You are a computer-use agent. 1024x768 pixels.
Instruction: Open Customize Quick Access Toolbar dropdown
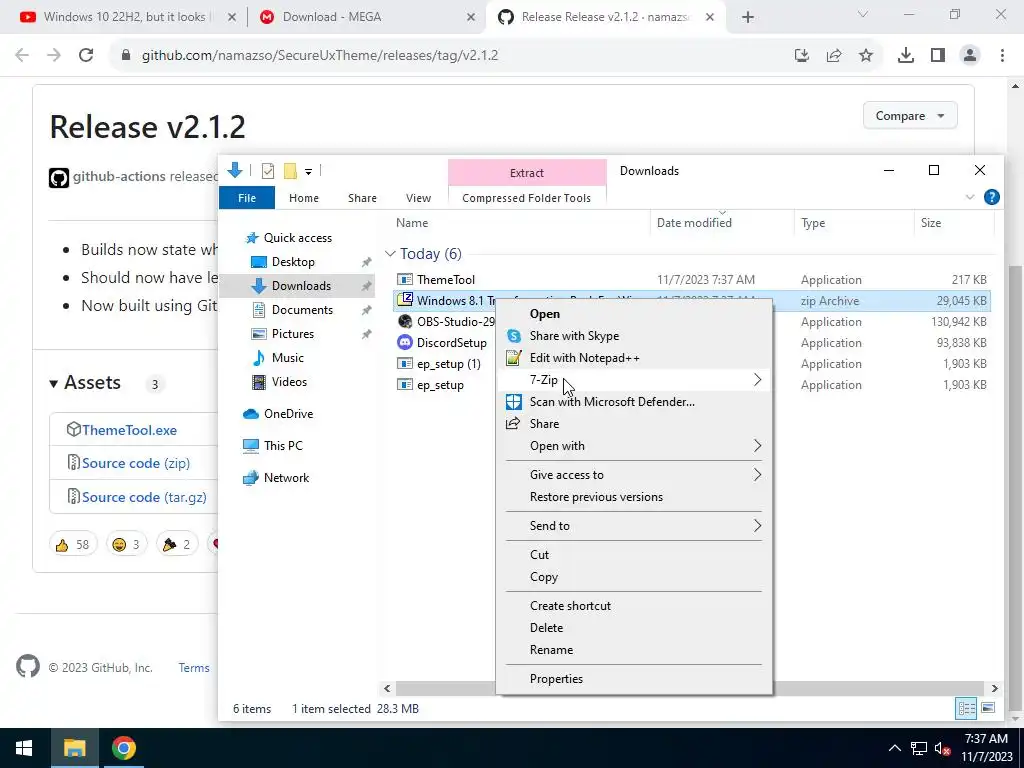[x=308, y=172]
